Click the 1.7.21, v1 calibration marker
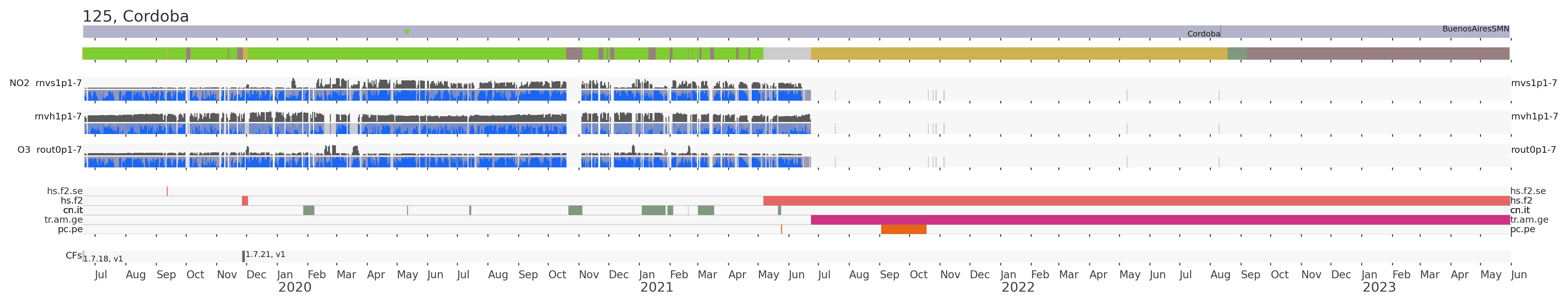This screenshot has height=304, width=1568. (244, 256)
